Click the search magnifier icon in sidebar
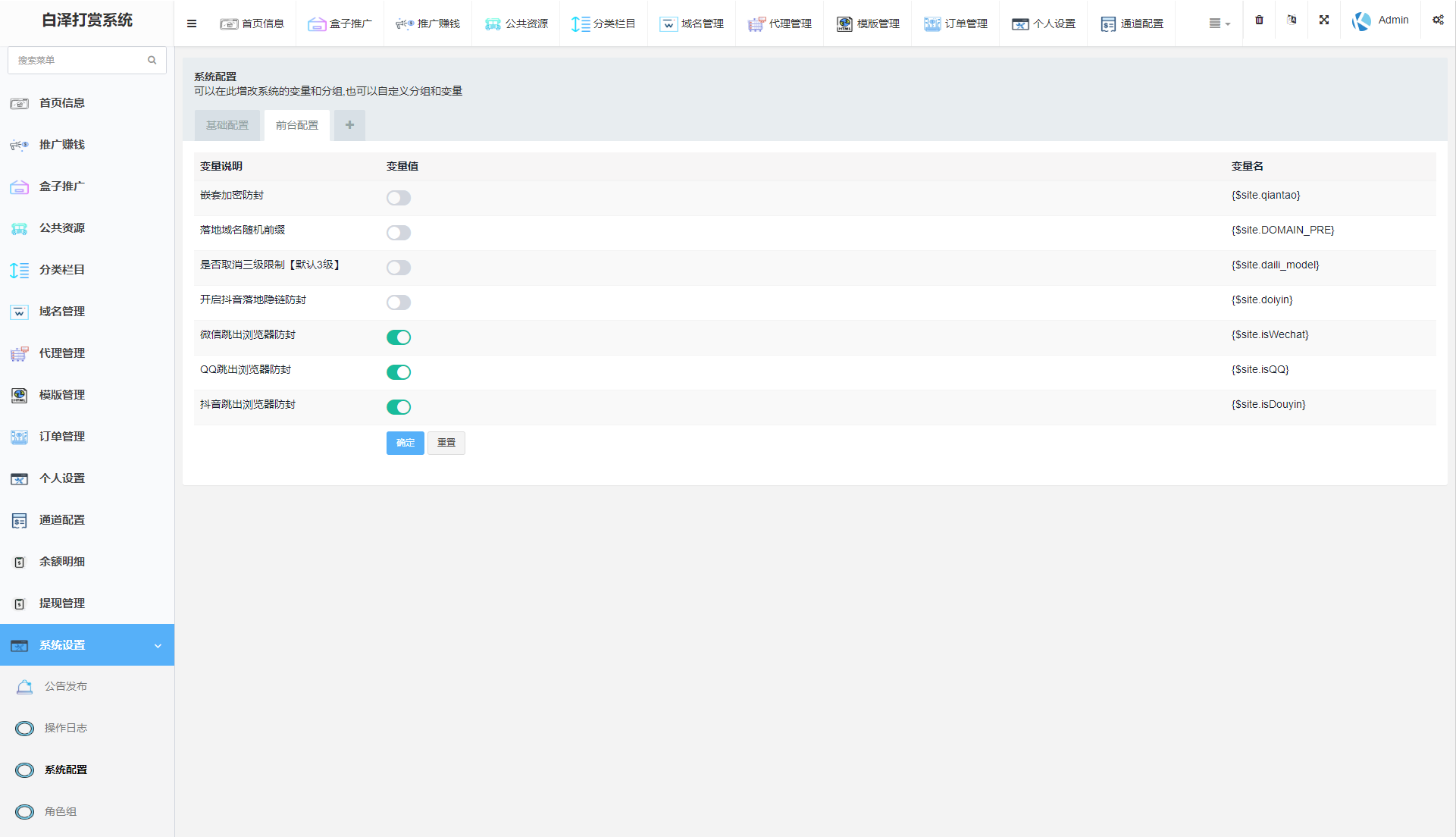Image resolution: width=1456 pixels, height=837 pixels. point(152,60)
